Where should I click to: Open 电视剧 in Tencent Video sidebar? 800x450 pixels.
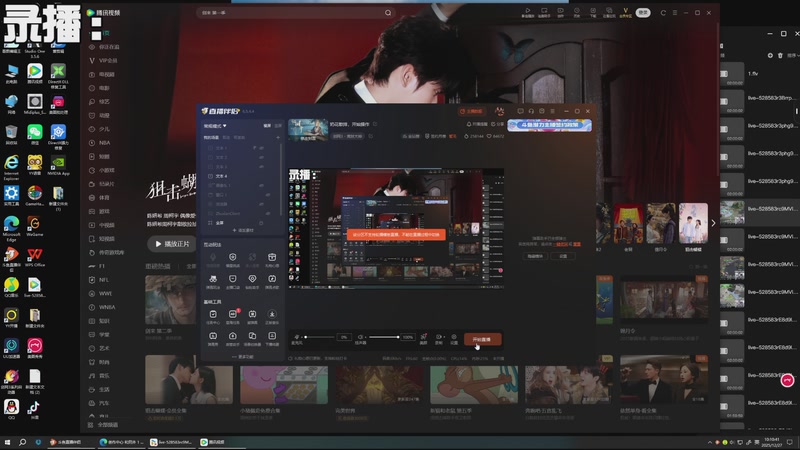click(103, 74)
